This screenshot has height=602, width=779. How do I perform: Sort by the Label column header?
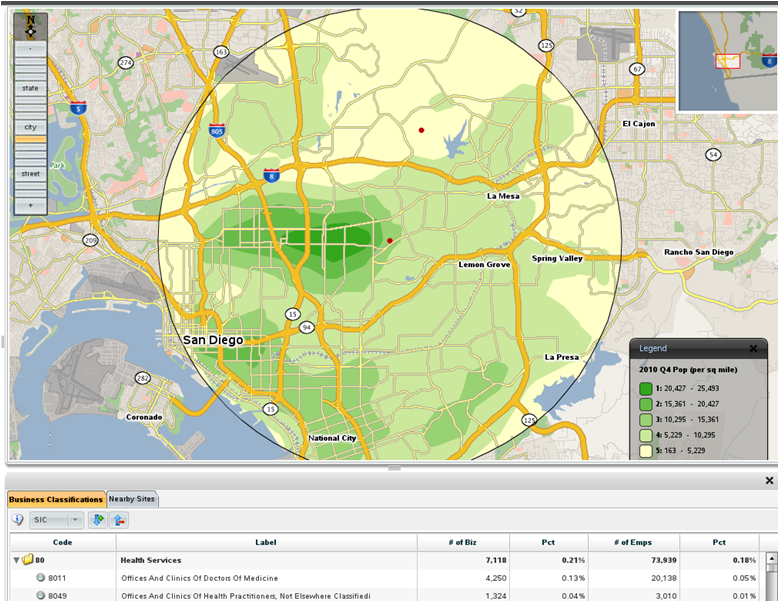(266, 542)
